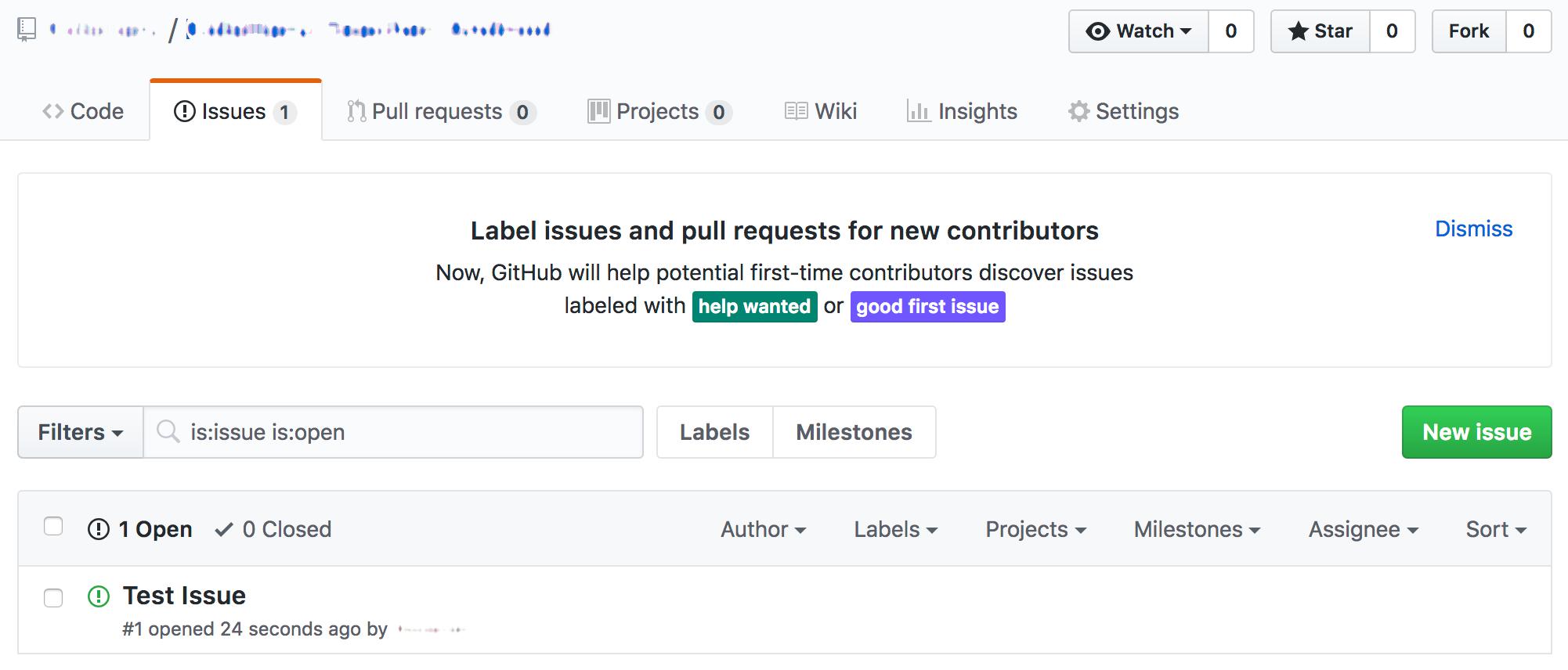This screenshot has width=1568, height=670.
Task: Dismiss the new contributors banner
Action: point(1473,229)
